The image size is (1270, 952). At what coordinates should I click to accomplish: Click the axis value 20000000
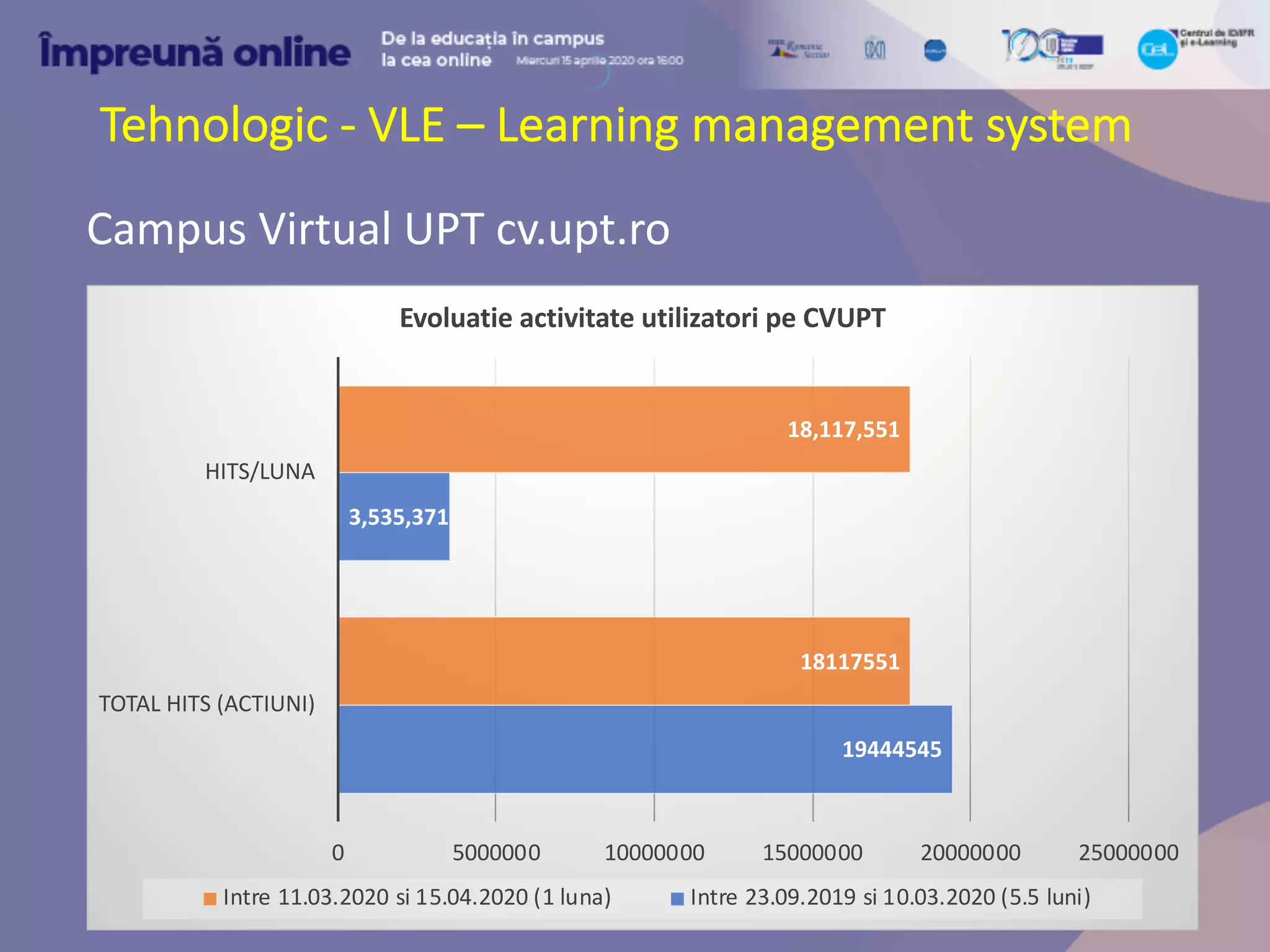coord(970,853)
